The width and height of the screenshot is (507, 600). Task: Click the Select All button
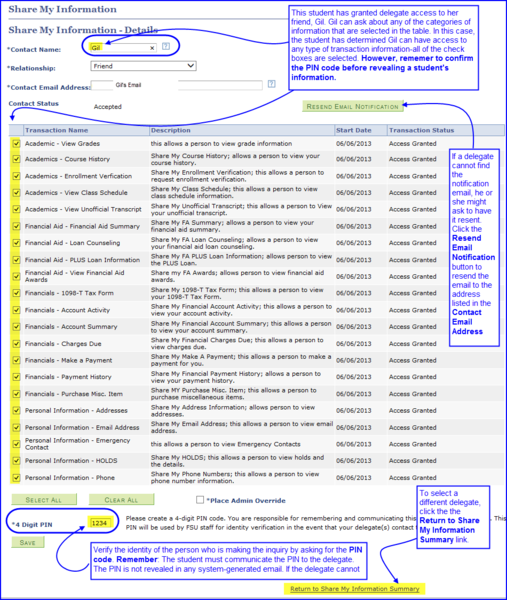pyautogui.click(x=44, y=500)
